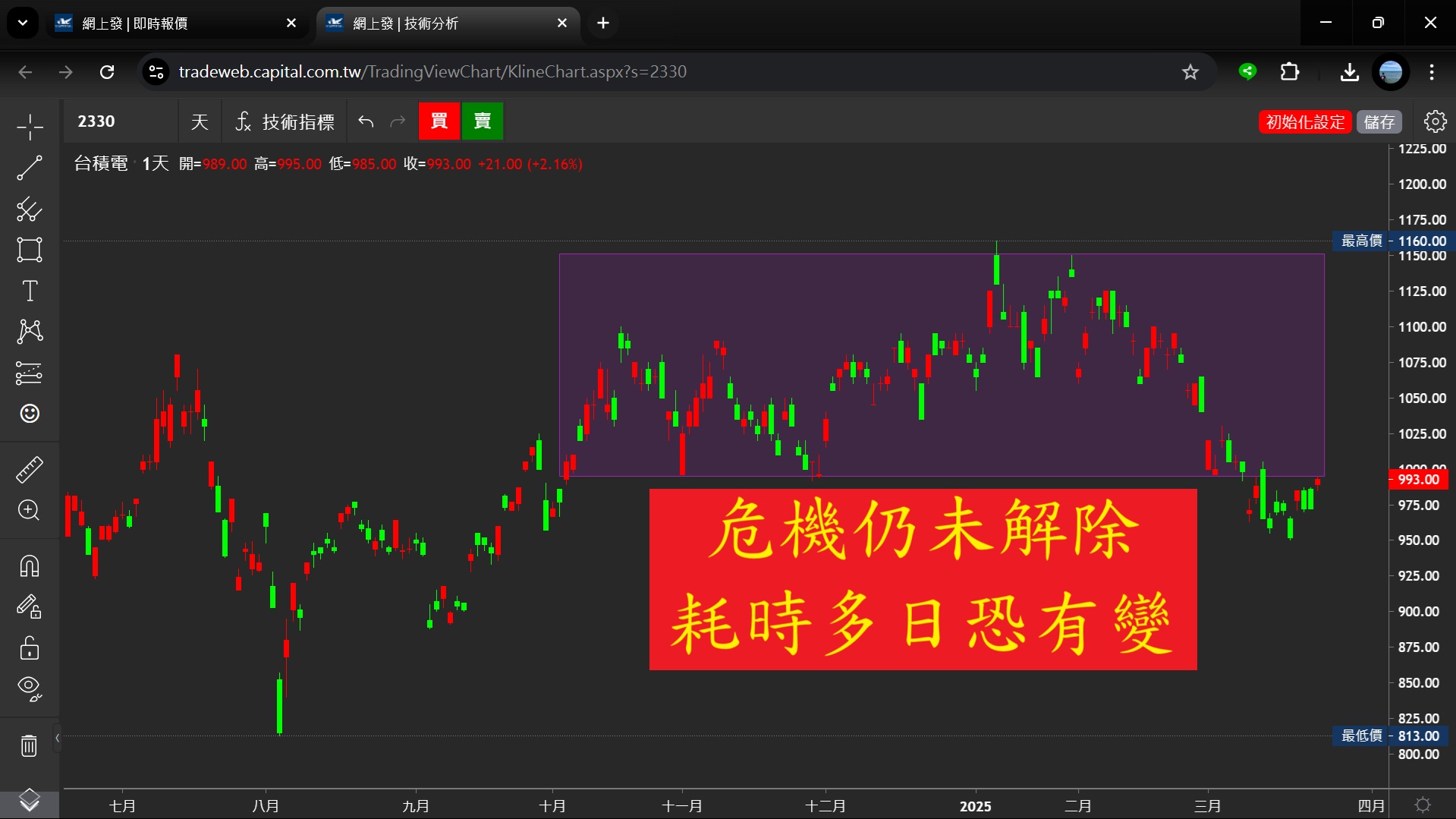The height and width of the screenshot is (819, 1456).
Task: Click the trash icon to remove drawings
Action: pyautogui.click(x=30, y=745)
